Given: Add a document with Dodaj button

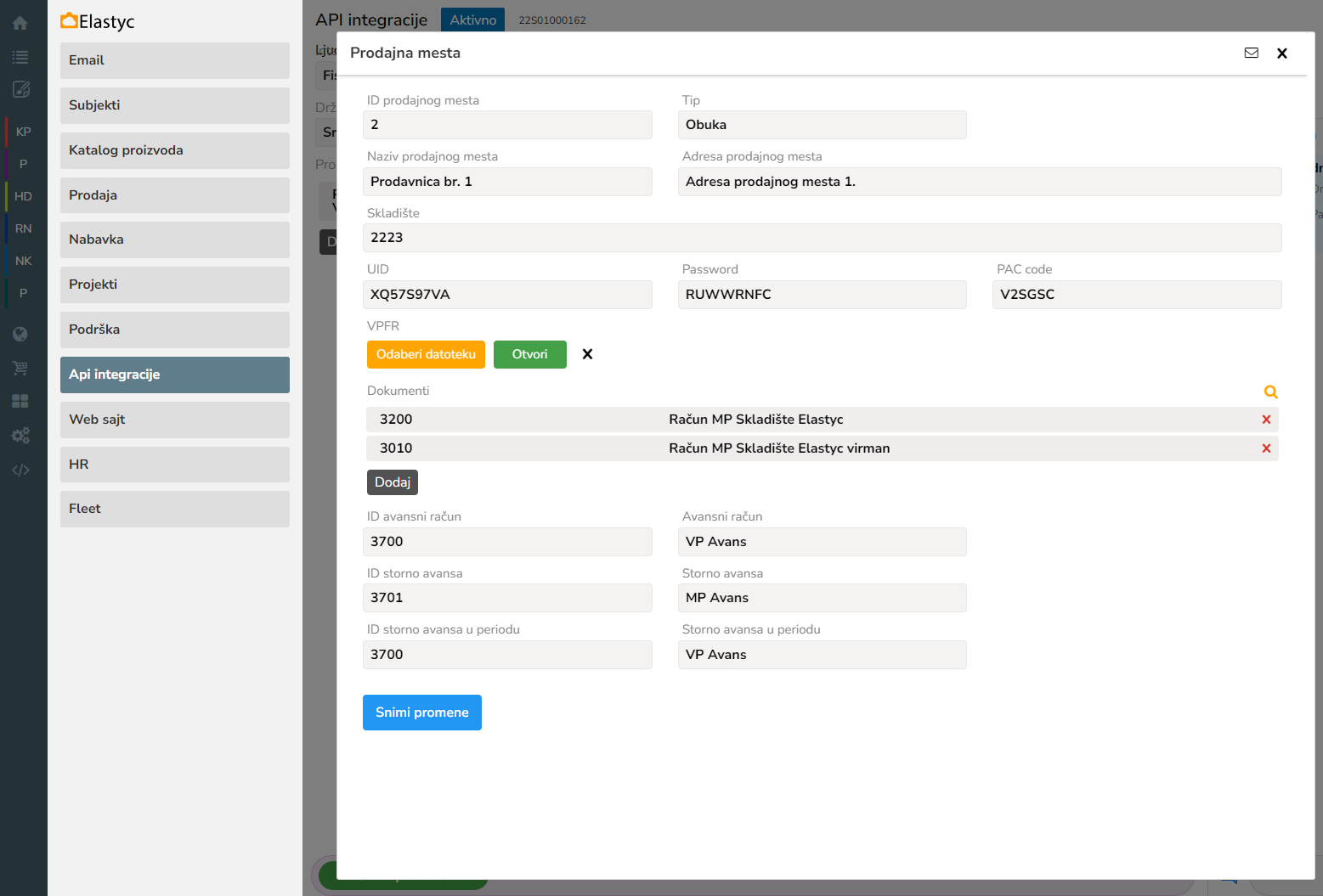Looking at the screenshot, I should pyautogui.click(x=392, y=482).
